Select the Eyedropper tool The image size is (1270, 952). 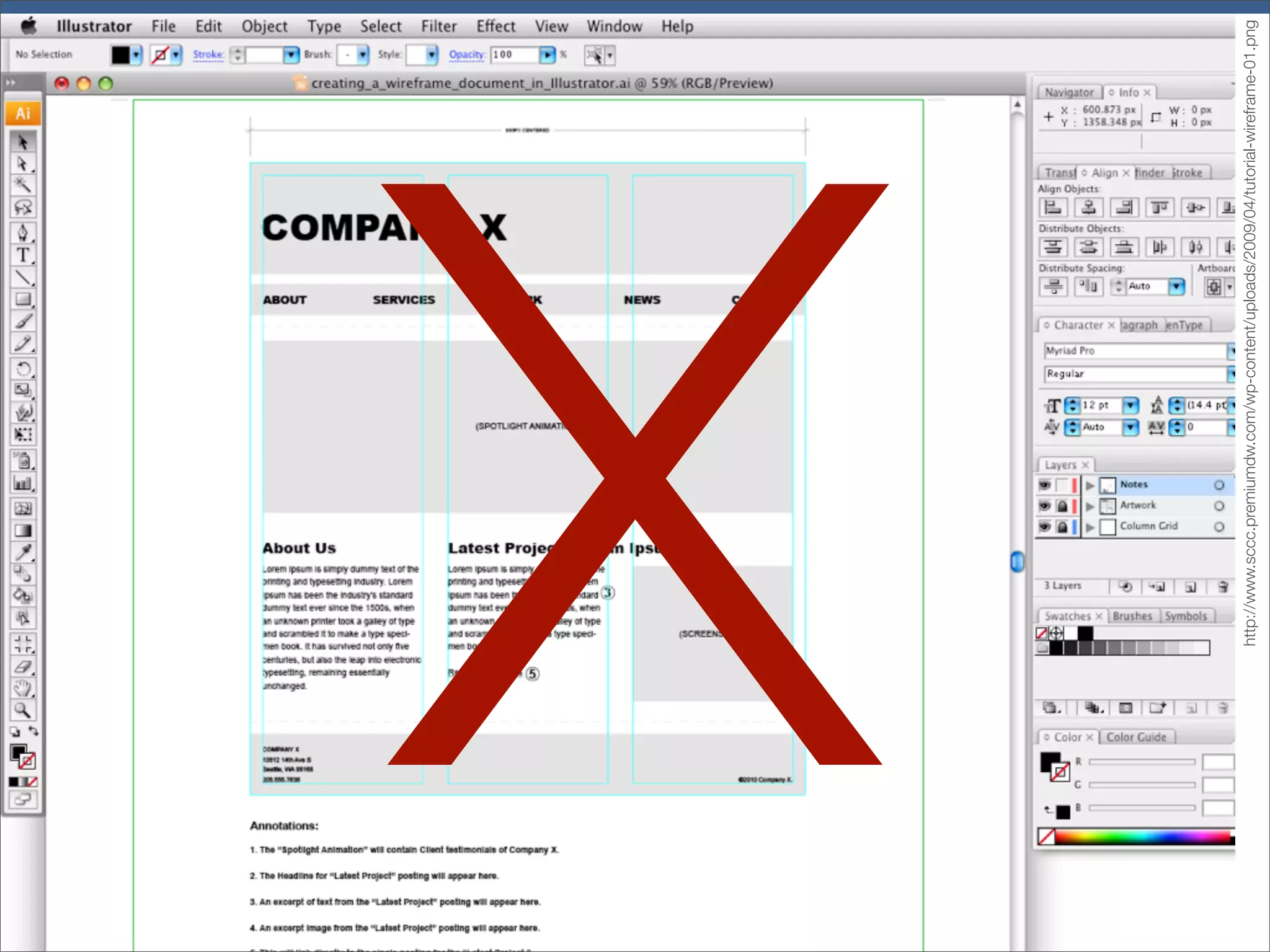[x=23, y=552]
